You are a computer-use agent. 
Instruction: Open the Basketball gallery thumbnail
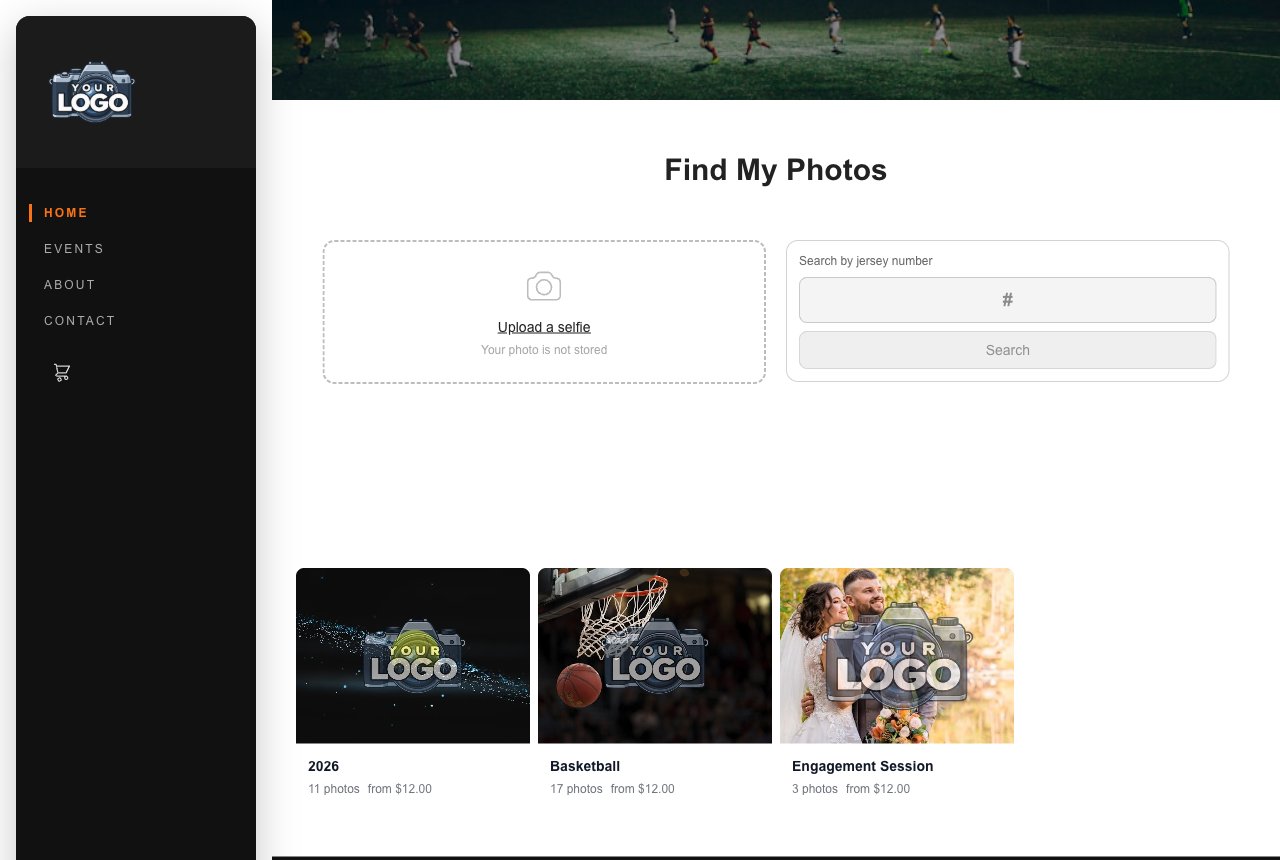click(x=655, y=656)
